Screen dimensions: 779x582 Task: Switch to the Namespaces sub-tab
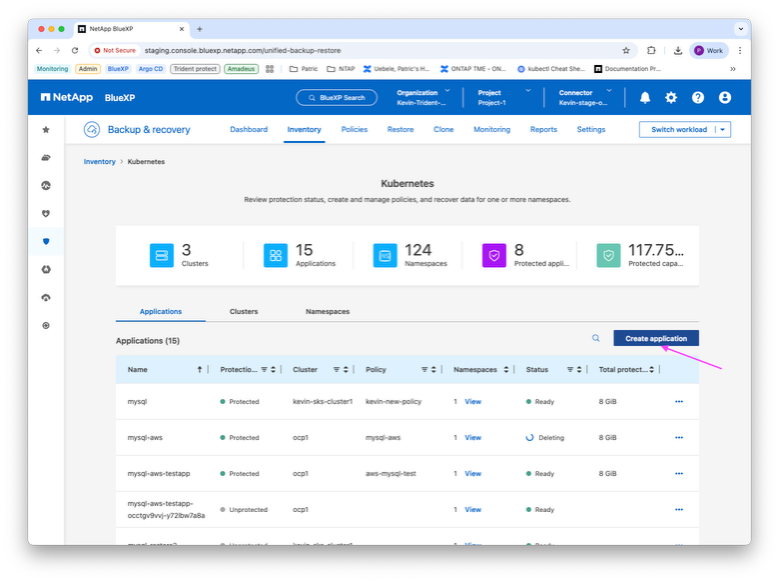point(327,312)
